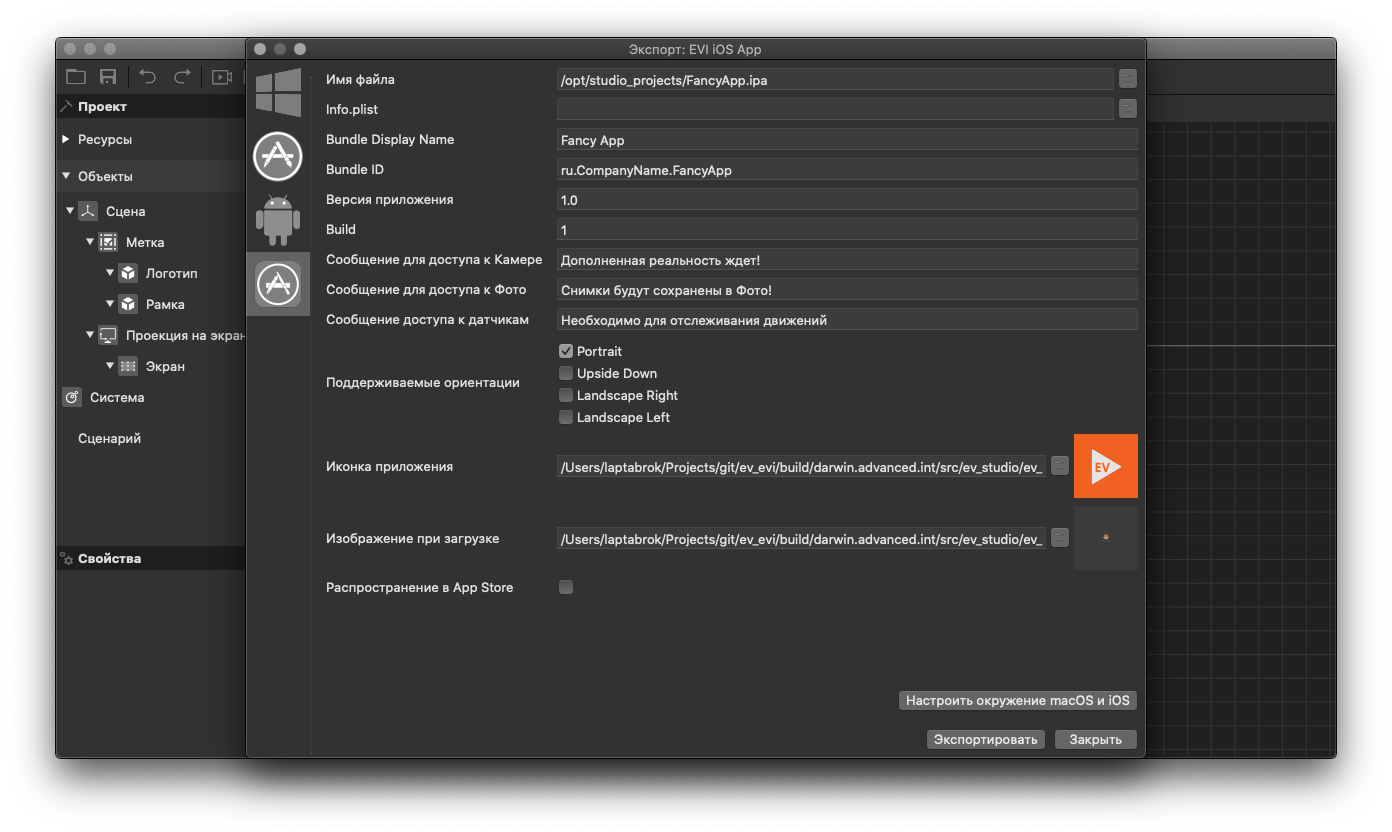Click the app icon thumbnail preview
Screen dimensions: 1392x832
tap(1105, 465)
